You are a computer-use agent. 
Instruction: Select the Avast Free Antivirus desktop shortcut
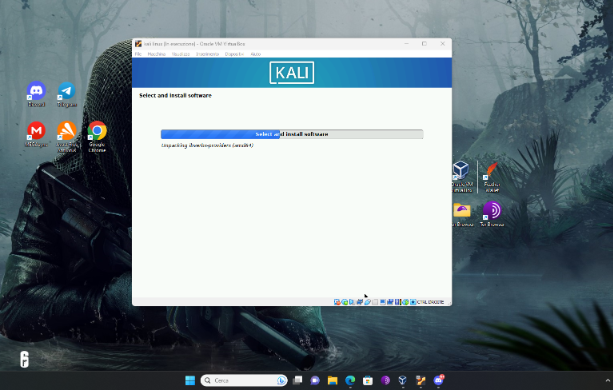pyautogui.click(x=67, y=136)
